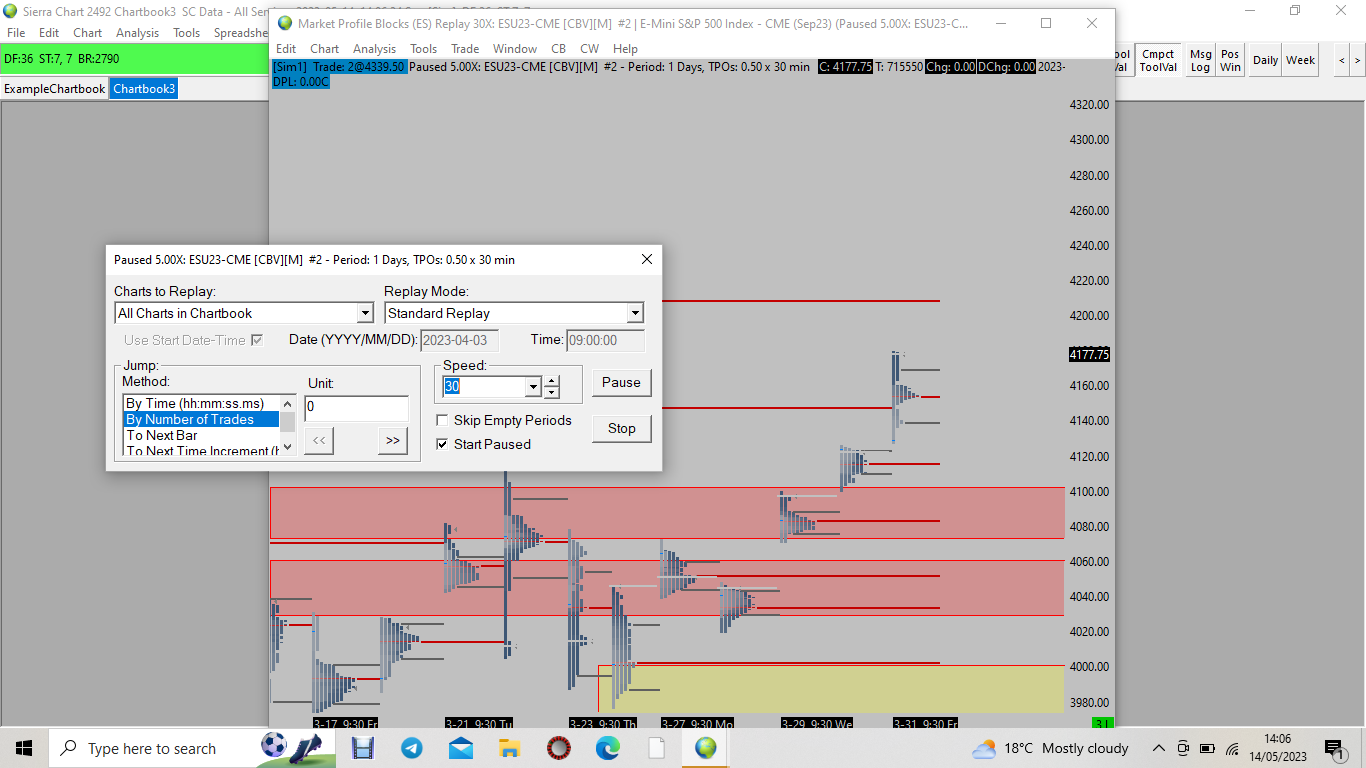Viewport: 1366px width, 768px height.
Task: Pause the replay with the Pause button
Action: 621,382
